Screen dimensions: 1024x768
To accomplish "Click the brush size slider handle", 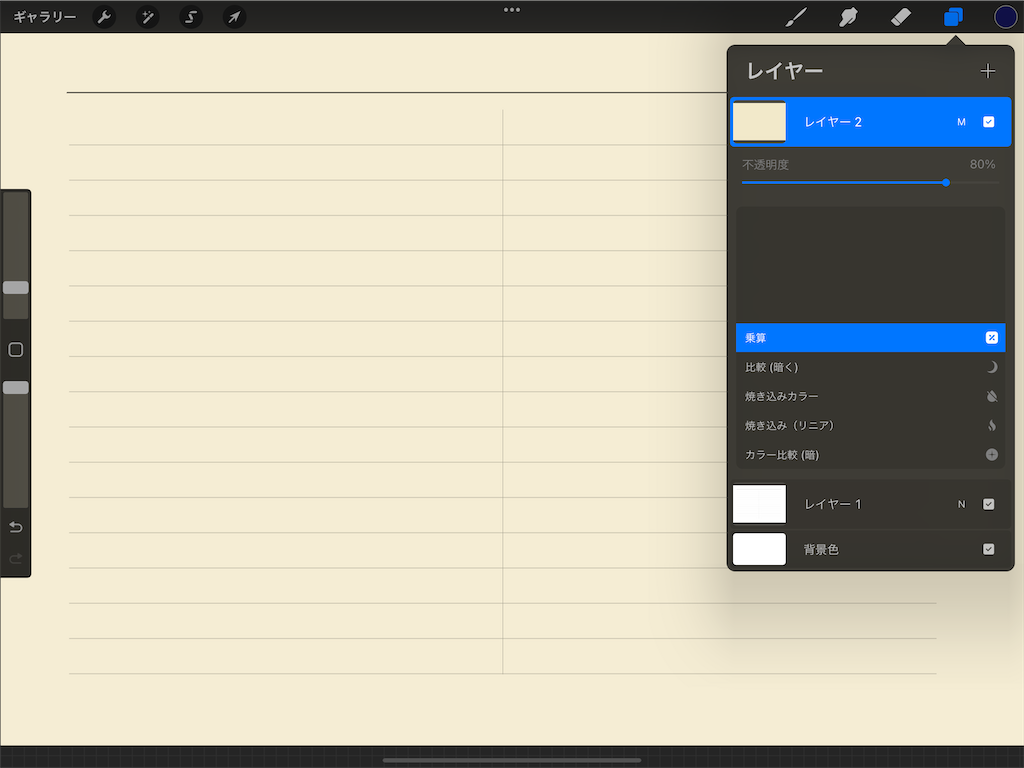I will pos(16,287).
